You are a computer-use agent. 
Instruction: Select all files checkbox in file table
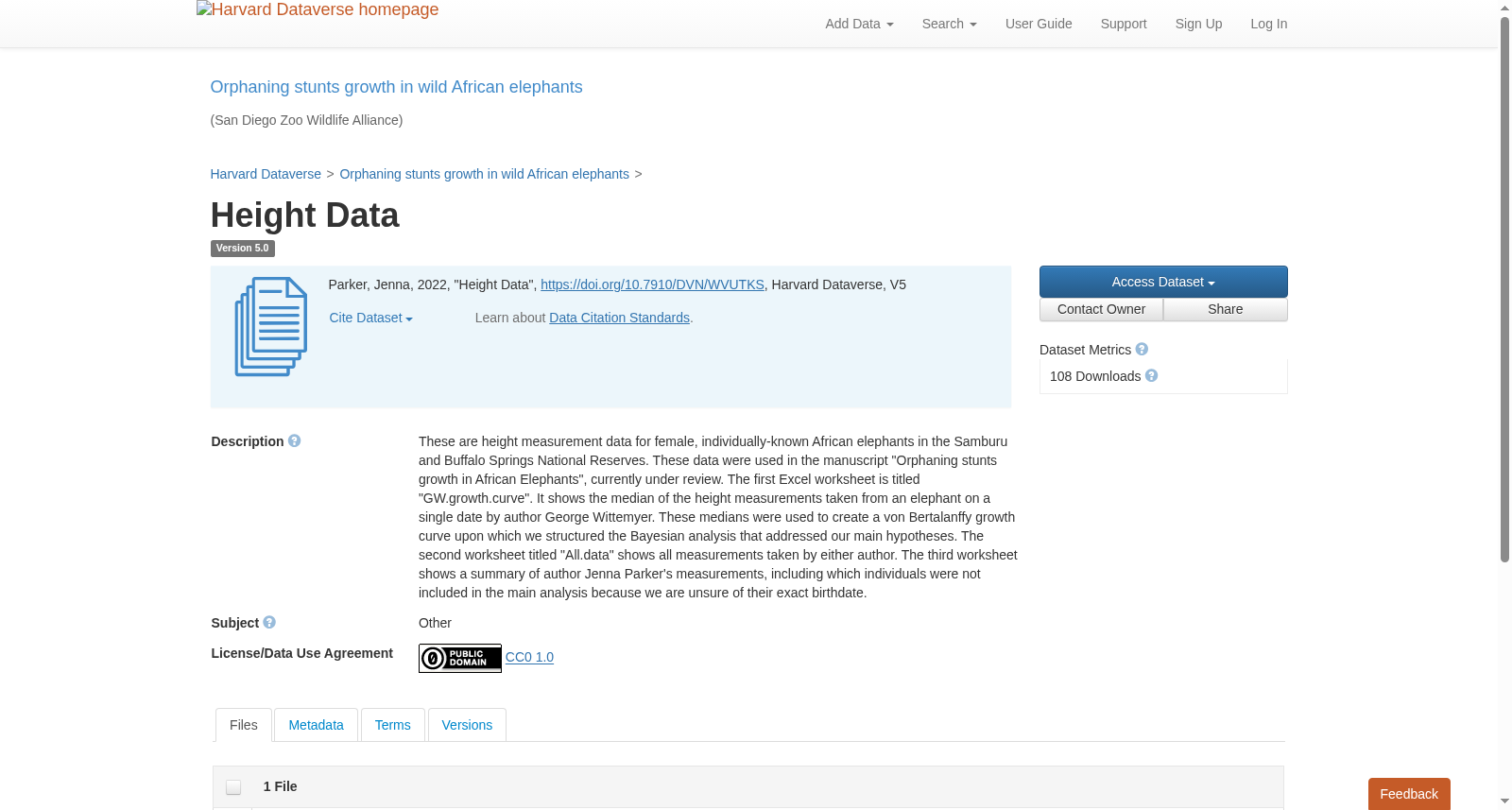click(x=233, y=787)
